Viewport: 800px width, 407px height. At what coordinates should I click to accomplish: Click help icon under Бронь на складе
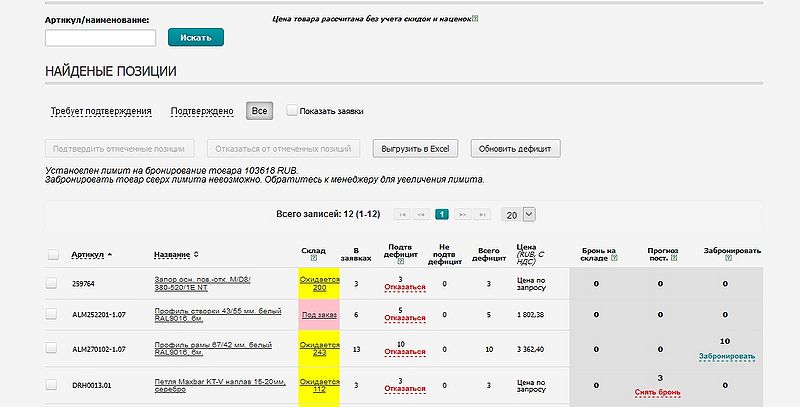click(x=612, y=258)
